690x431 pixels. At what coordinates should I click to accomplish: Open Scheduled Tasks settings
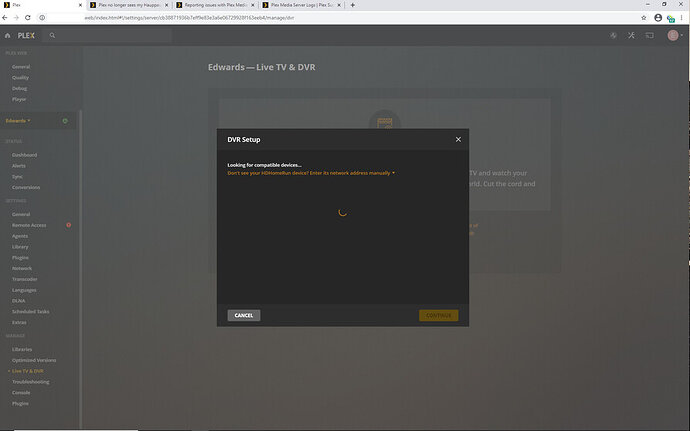pos(30,312)
